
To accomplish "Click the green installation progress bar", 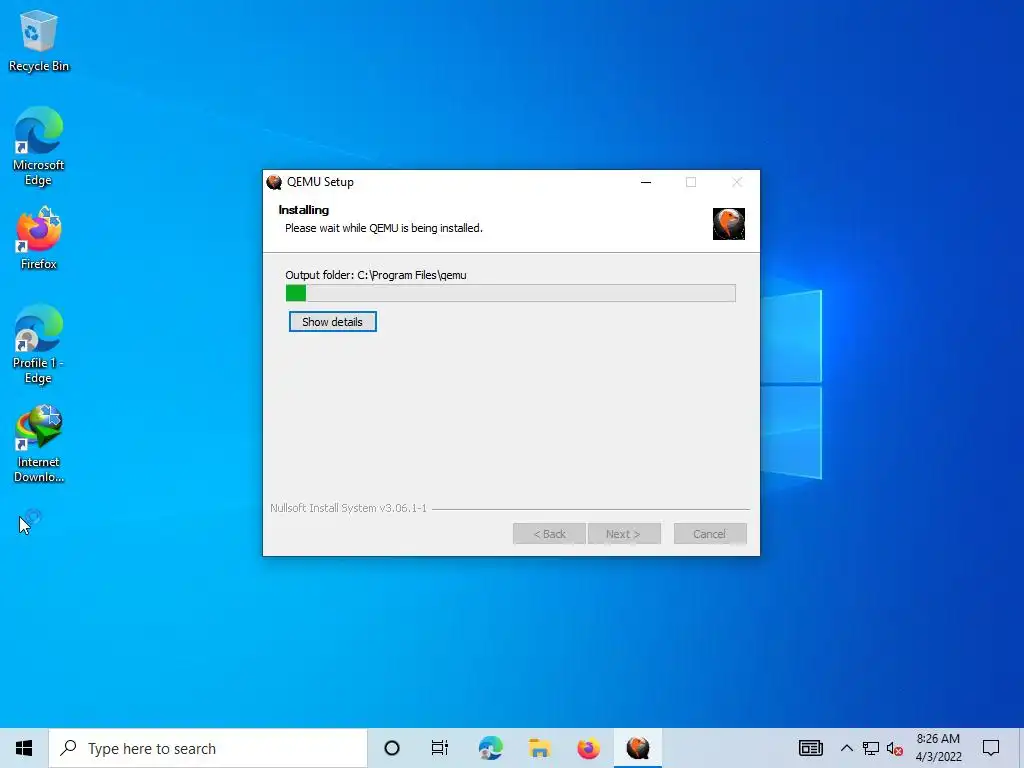I will 511,293.
